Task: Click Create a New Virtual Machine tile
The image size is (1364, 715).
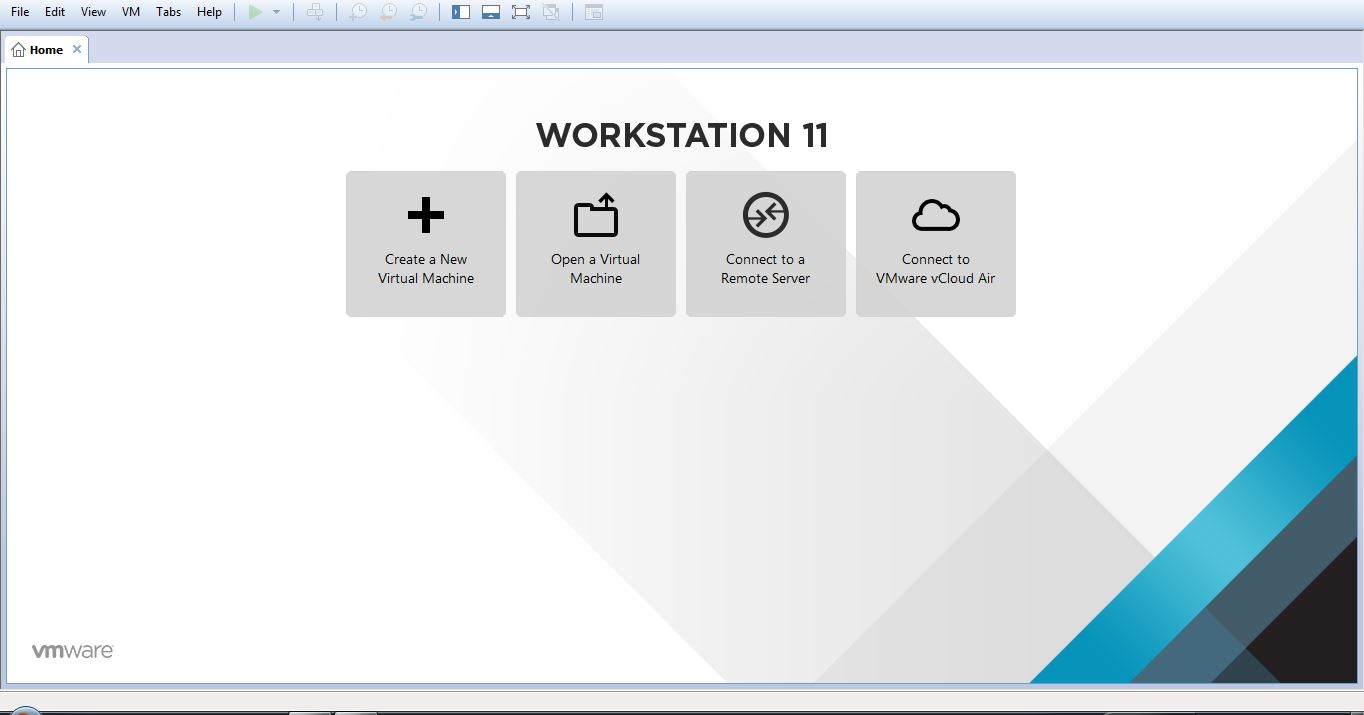Action: [x=426, y=244]
